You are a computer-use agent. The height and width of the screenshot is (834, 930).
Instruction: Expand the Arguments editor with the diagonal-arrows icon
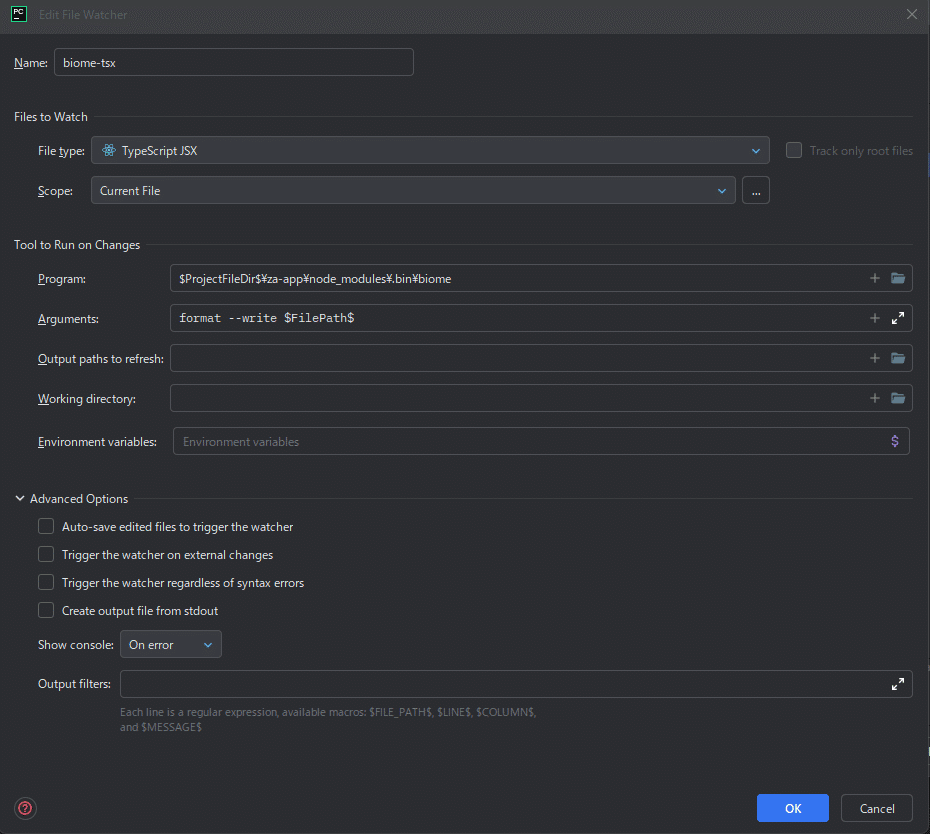click(x=898, y=318)
